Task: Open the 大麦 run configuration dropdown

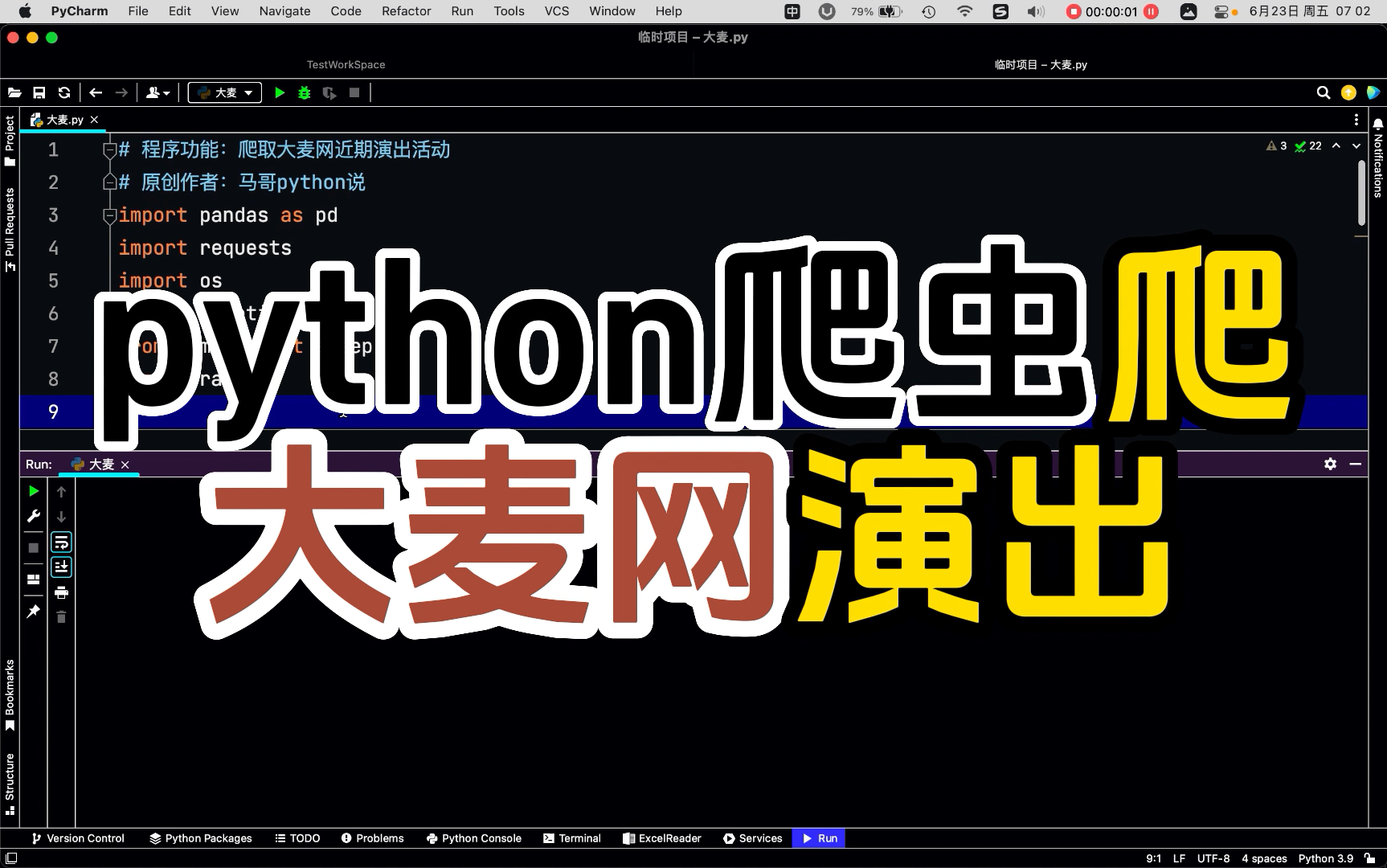Action: 225,92
